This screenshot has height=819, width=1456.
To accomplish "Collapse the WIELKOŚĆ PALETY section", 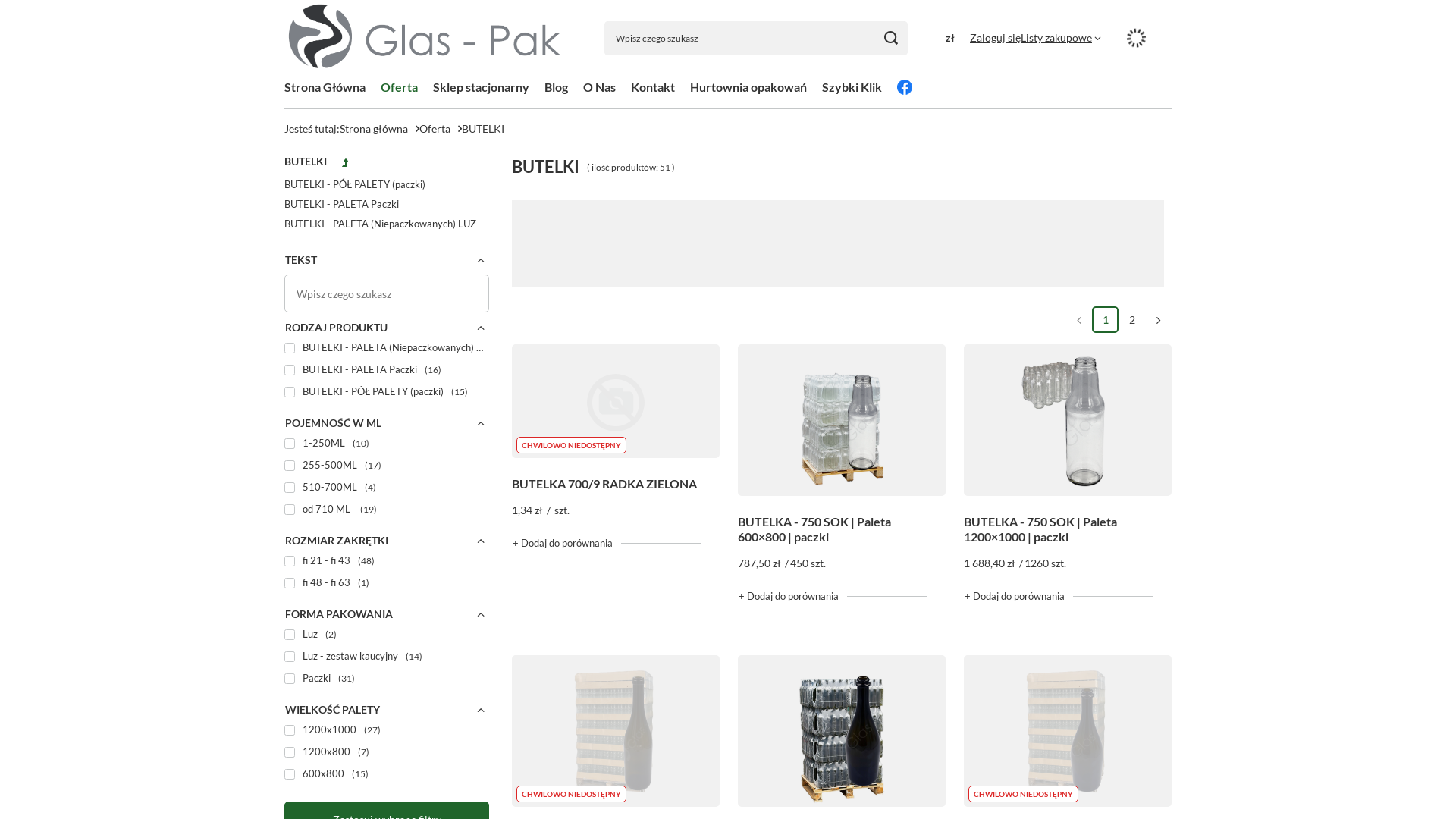I will click(480, 711).
